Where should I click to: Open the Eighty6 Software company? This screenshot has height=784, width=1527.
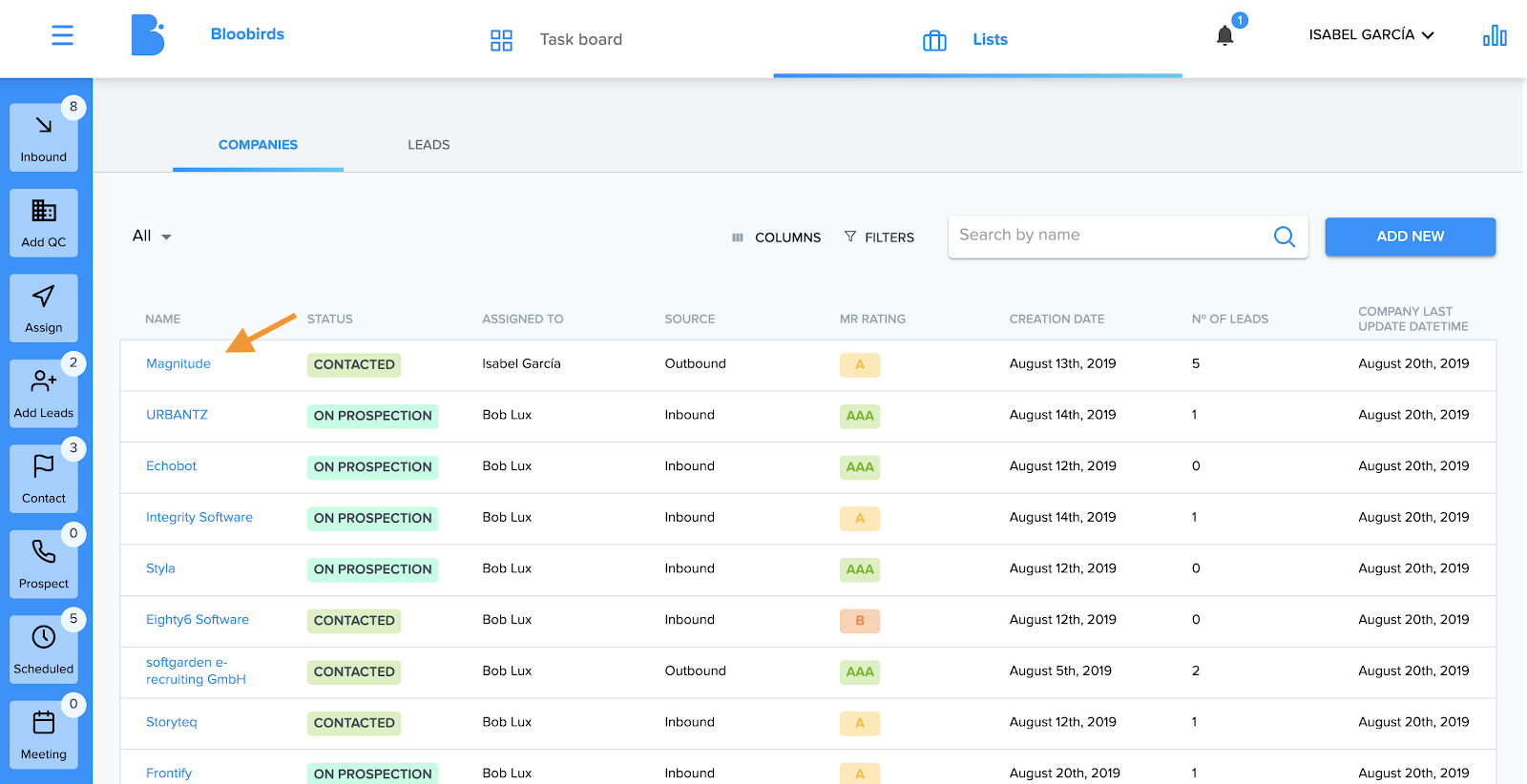(x=198, y=620)
